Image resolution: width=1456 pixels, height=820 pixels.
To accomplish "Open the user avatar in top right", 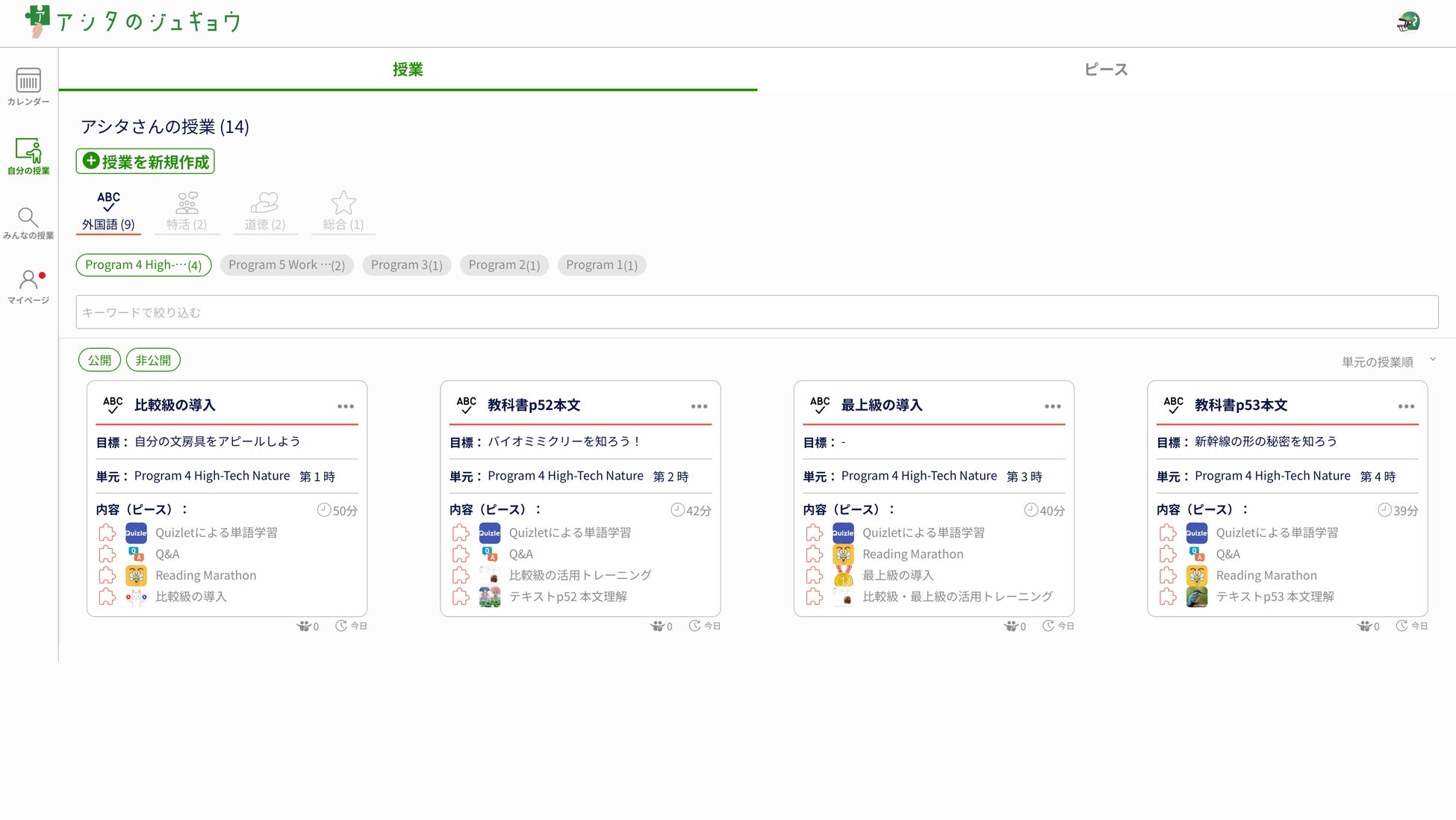I will pyautogui.click(x=1407, y=22).
